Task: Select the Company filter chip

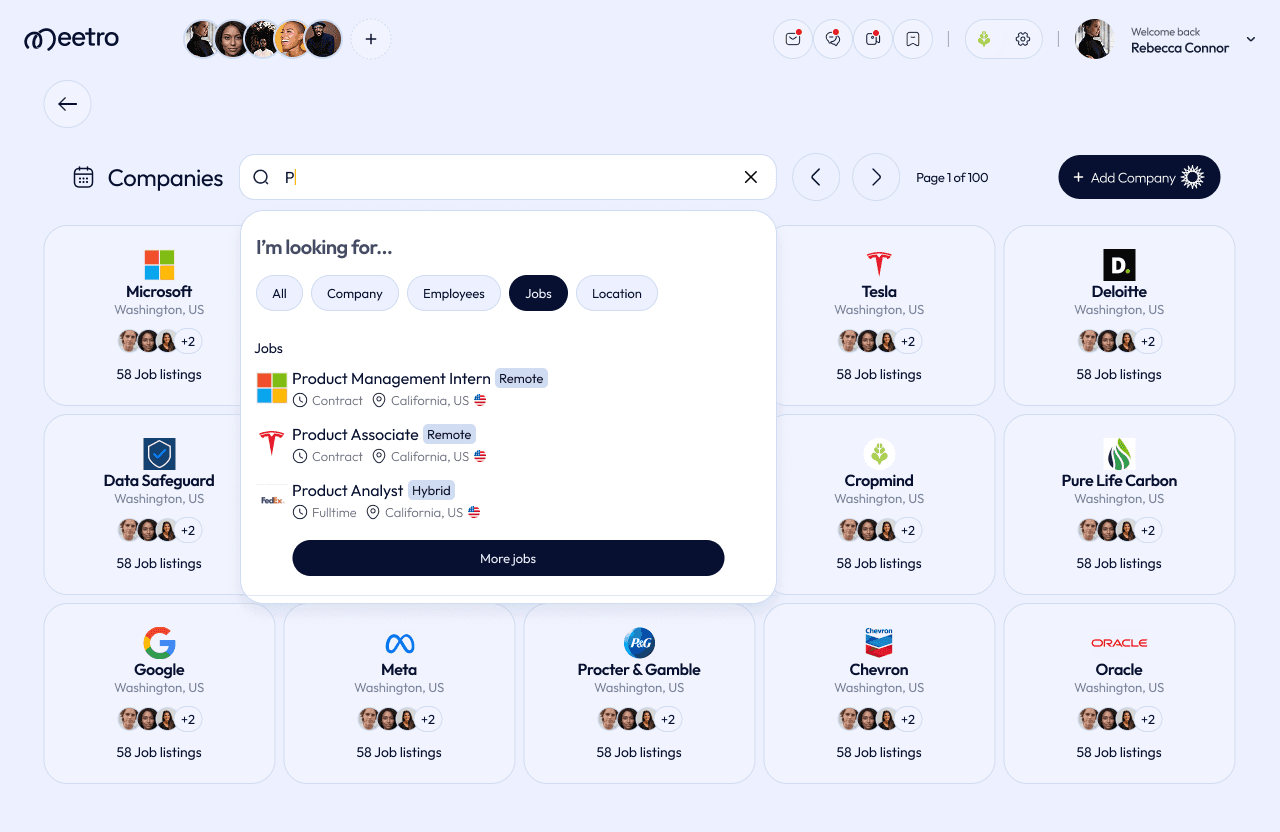Action: point(355,293)
